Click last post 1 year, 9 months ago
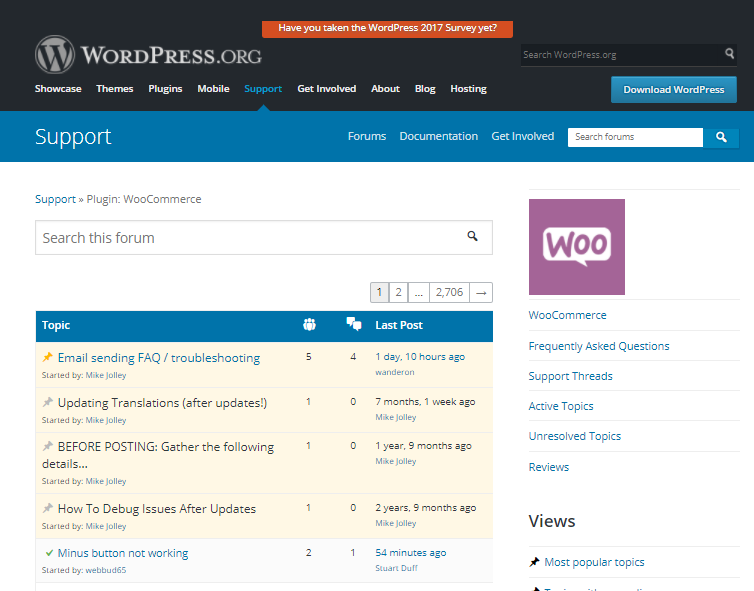Viewport: 754px width, 591px height. pos(423,446)
